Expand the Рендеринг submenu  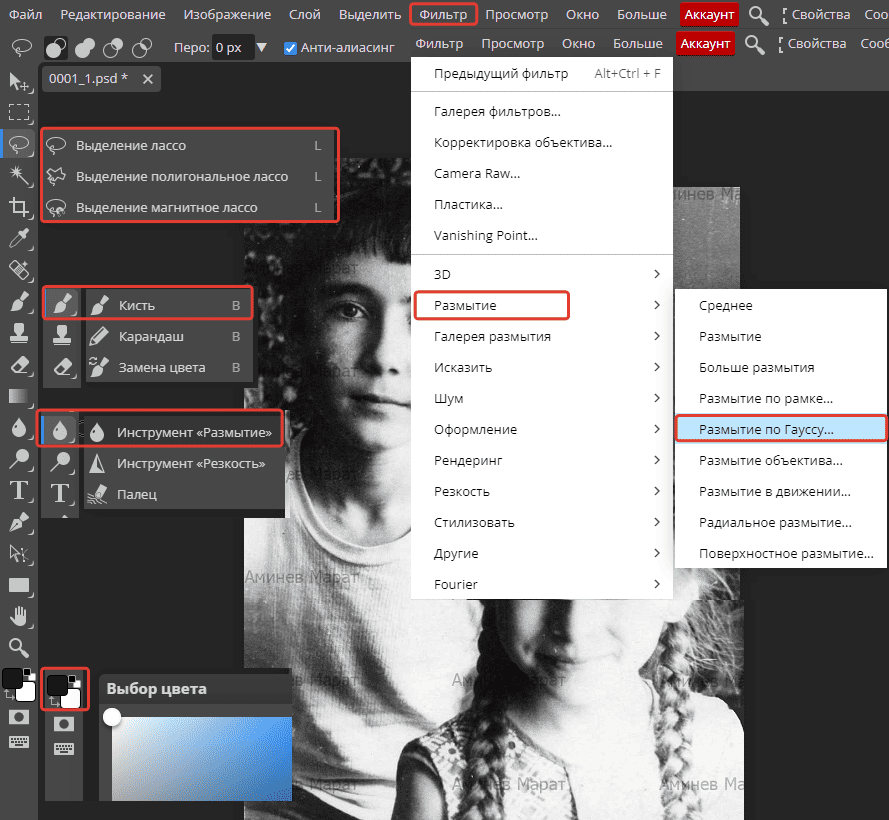click(541, 460)
